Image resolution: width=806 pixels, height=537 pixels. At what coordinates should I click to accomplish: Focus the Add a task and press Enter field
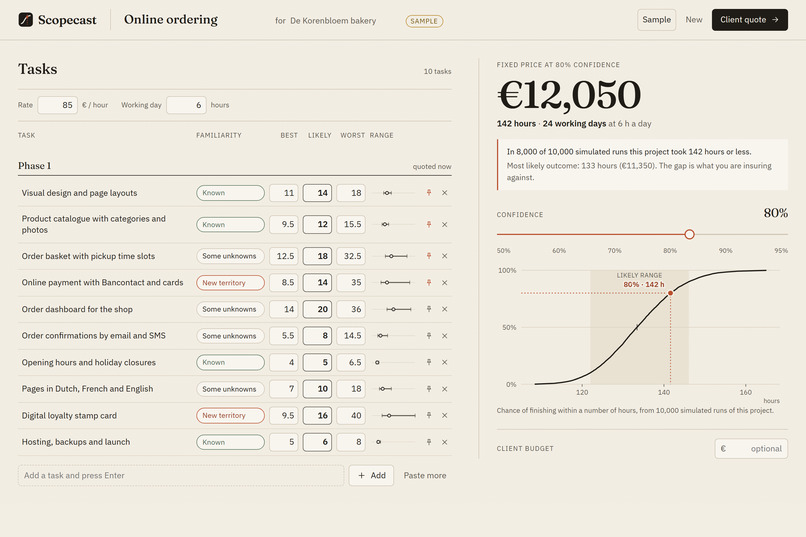[x=181, y=475]
